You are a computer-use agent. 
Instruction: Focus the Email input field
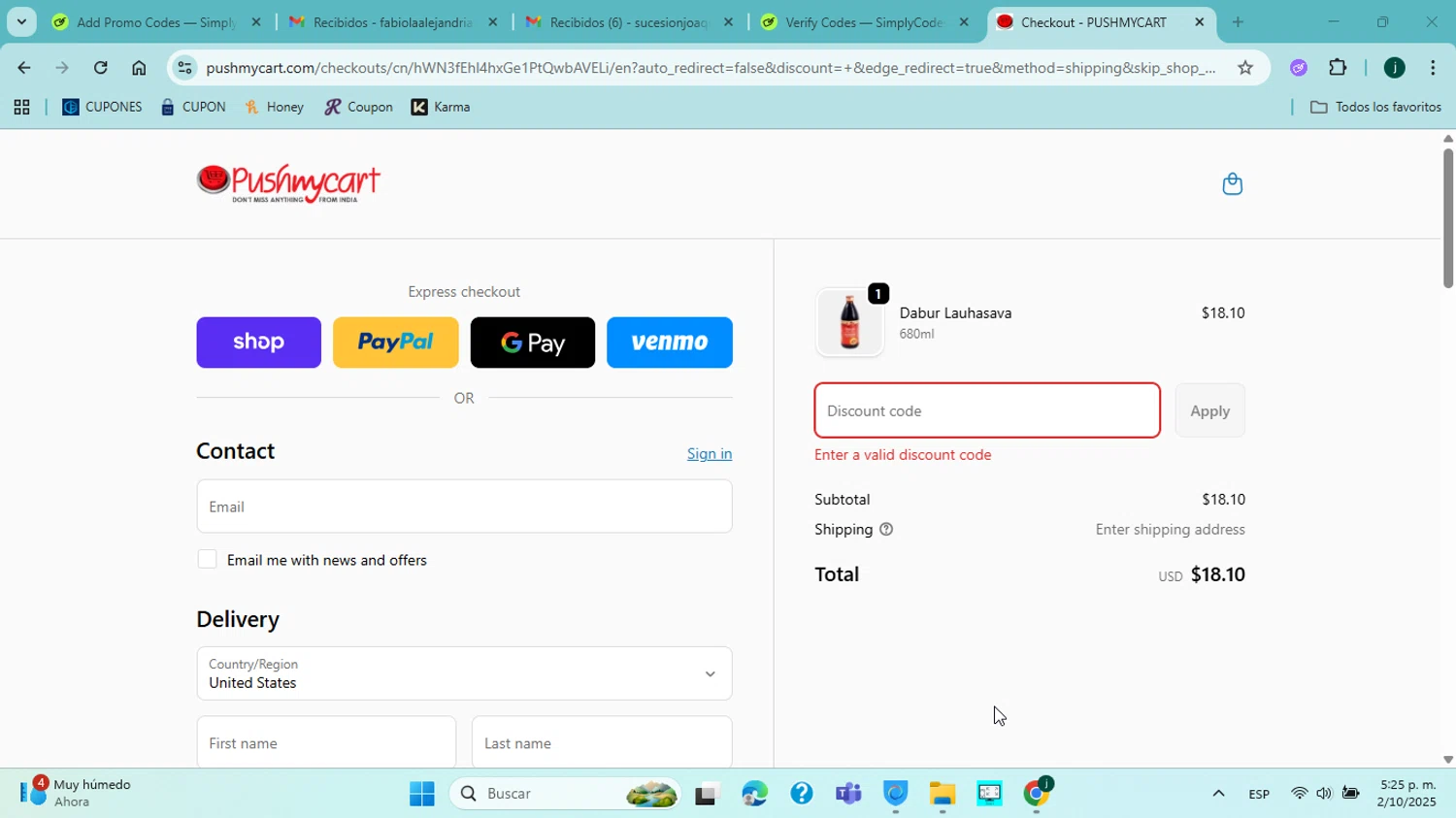point(464,507)
